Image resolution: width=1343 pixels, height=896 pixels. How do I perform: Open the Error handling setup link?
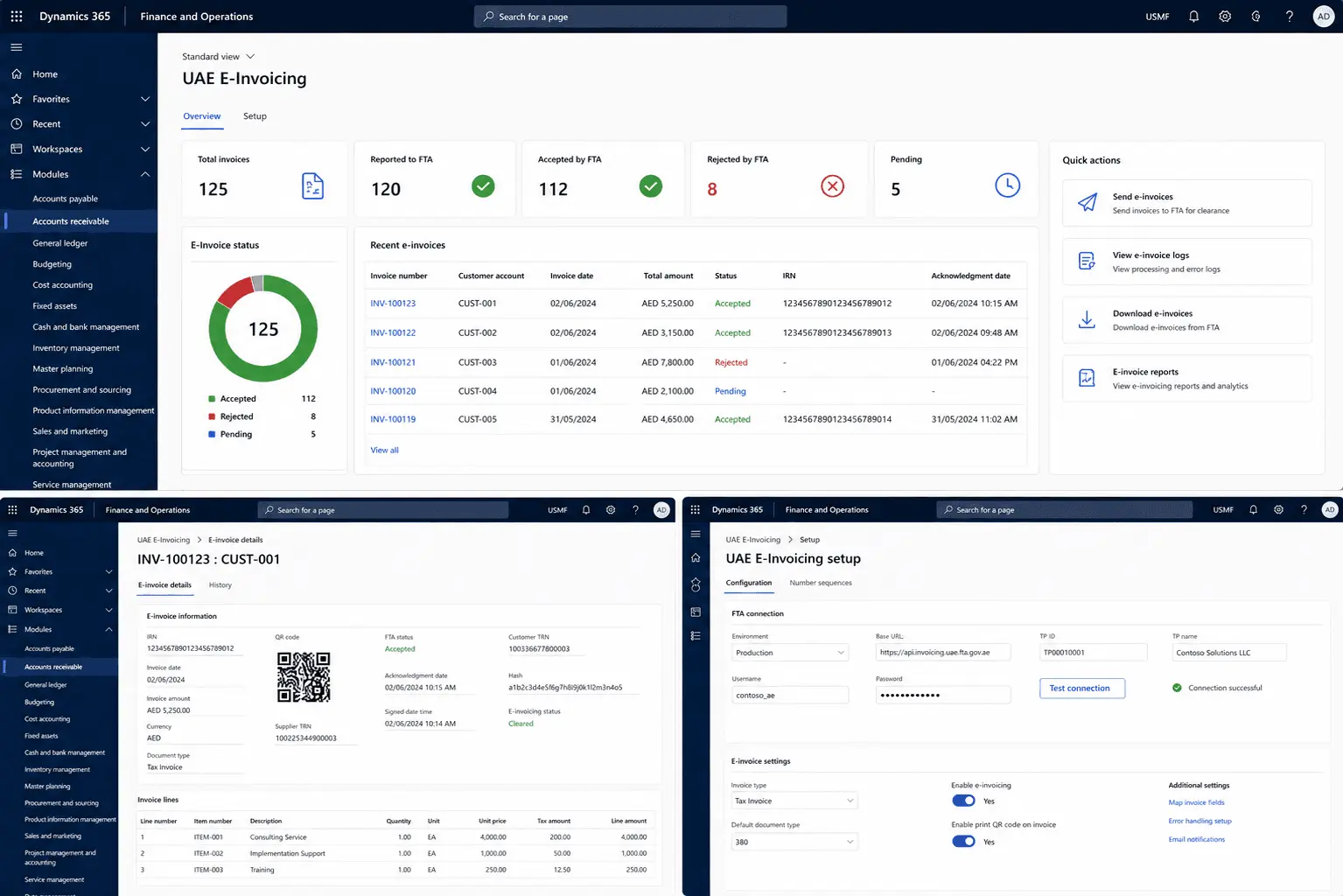pos(1200,821)
